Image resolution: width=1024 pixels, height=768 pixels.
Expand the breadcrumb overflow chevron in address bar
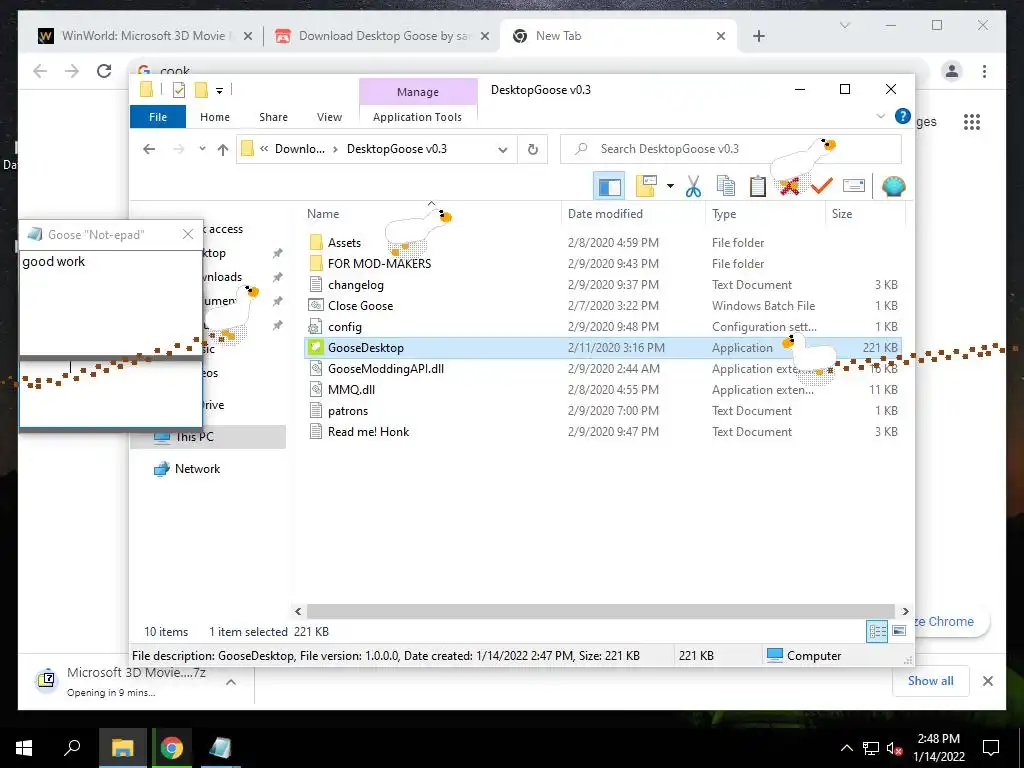[264, 149]
